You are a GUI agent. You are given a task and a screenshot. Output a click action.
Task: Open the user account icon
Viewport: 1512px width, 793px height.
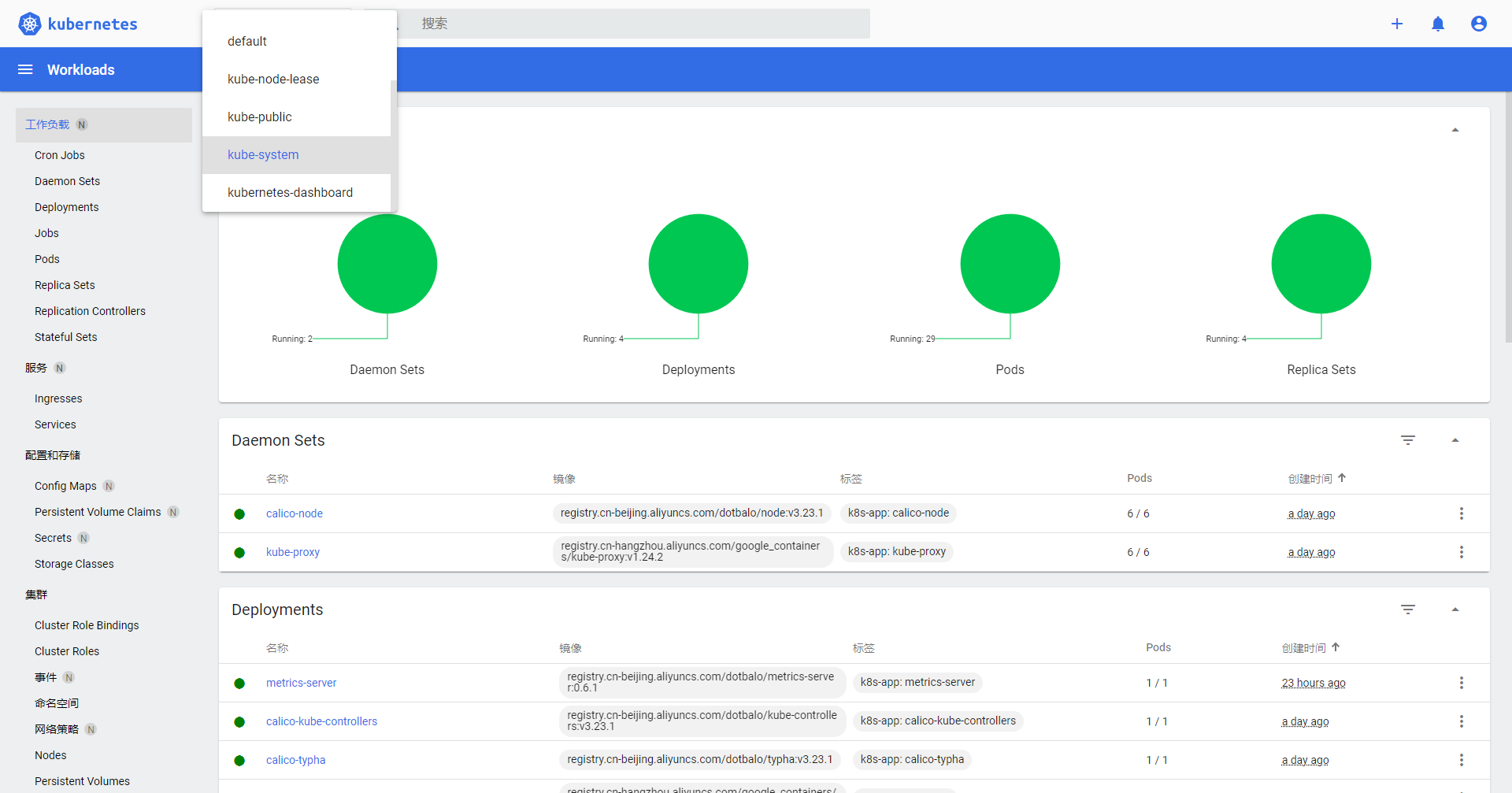[1479, 24]
